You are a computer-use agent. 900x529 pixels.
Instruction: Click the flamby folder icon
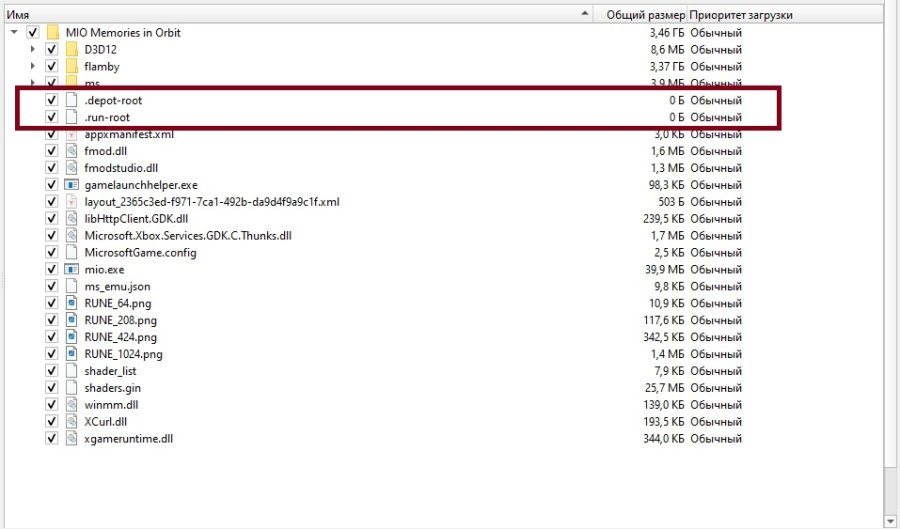[x=71, y=66]
